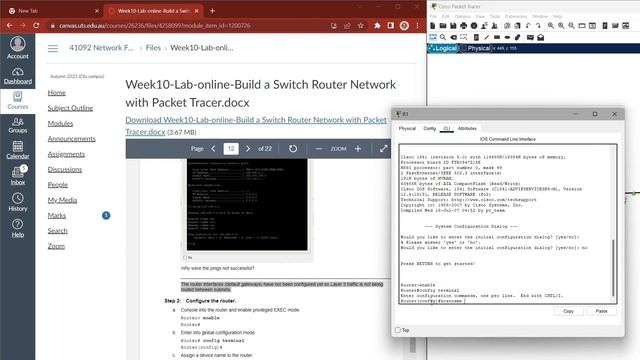The height and width of the screenshot is (360, 640).
Task: Download the Week10-Lab docx file link
Action: [256, 126]
